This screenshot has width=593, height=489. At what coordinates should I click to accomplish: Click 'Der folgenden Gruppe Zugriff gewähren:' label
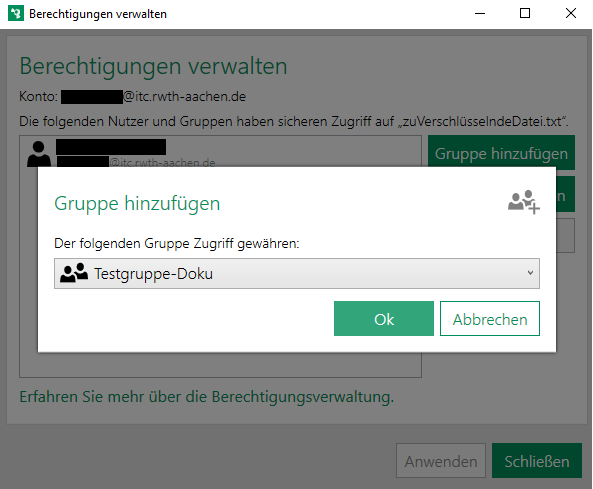pos(177,243)
